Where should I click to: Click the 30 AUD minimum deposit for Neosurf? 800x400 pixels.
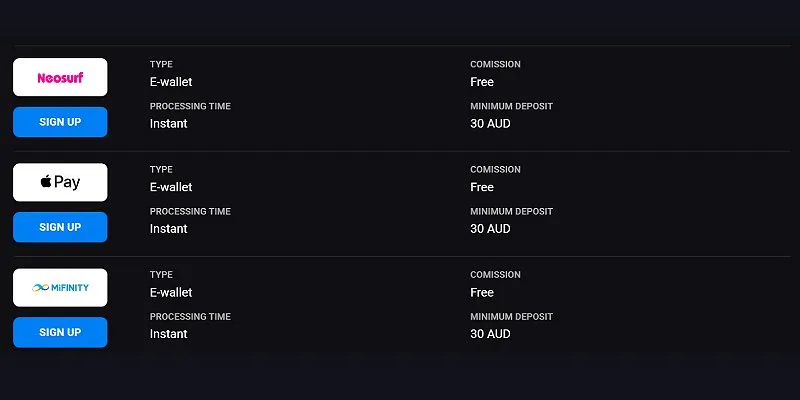(490, 123)
